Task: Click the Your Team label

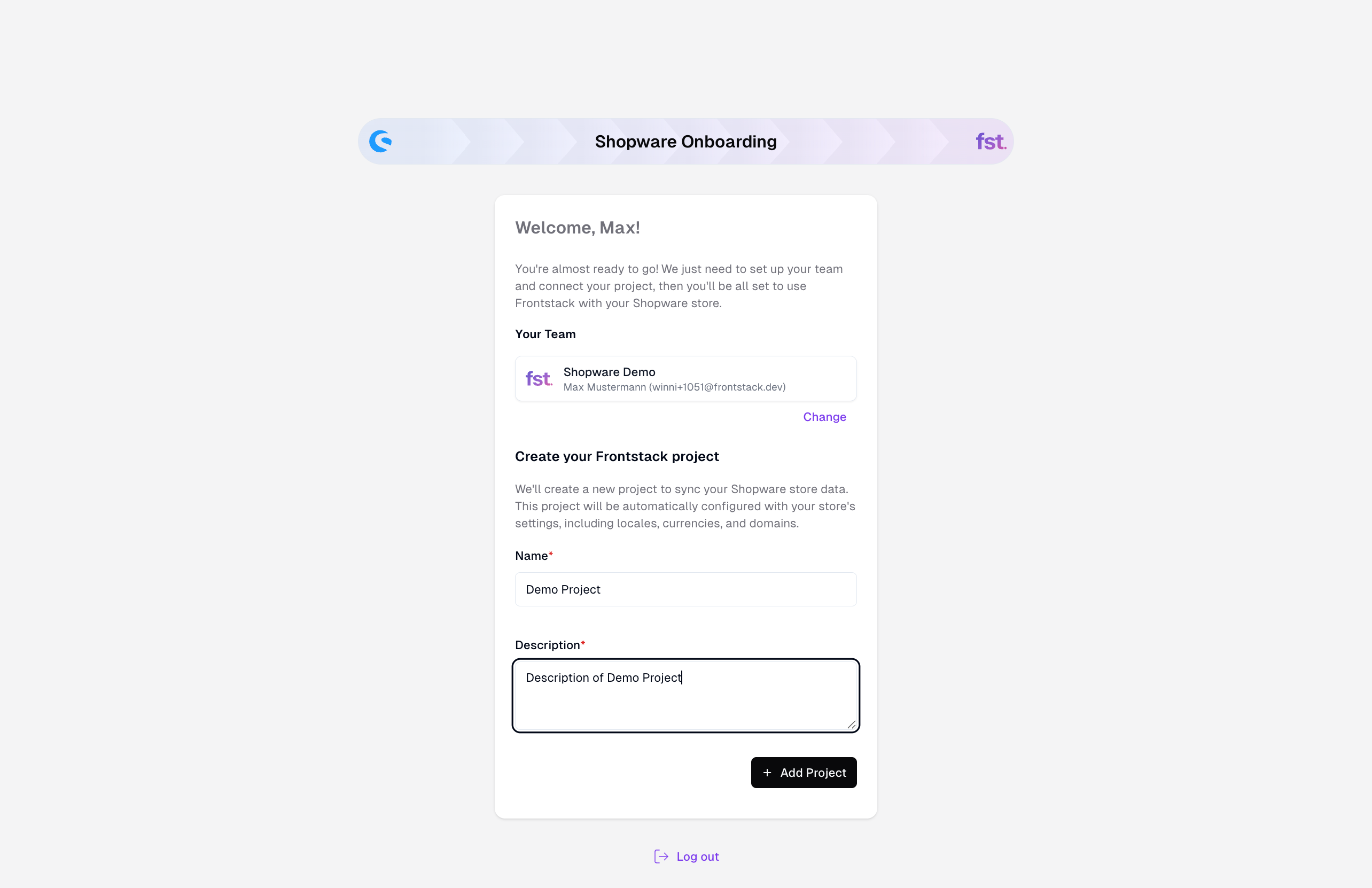Action: click(545, 334)
